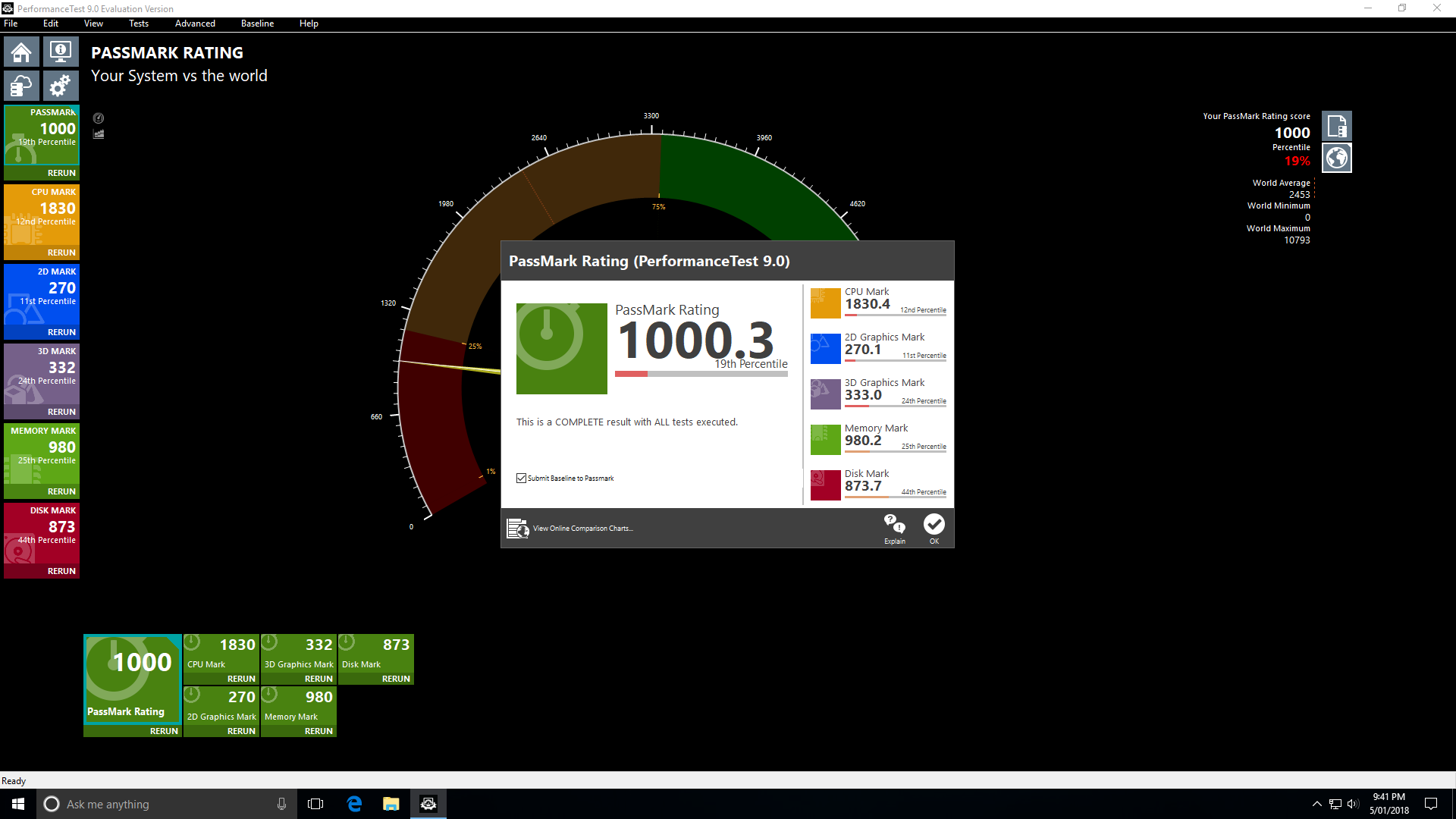Click the CPU Mark 1830 sidebar tile
The image size is (1456, 819).
42,215
